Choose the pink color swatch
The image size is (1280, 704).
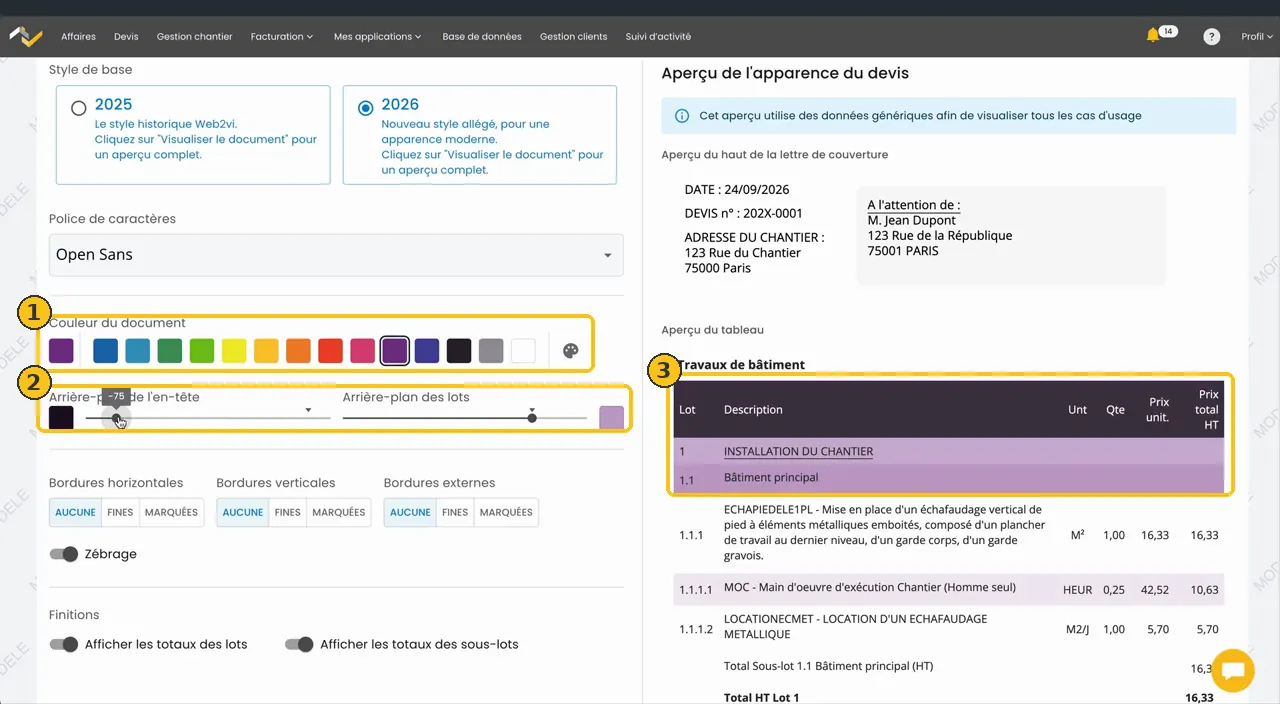tap(362, 351)
